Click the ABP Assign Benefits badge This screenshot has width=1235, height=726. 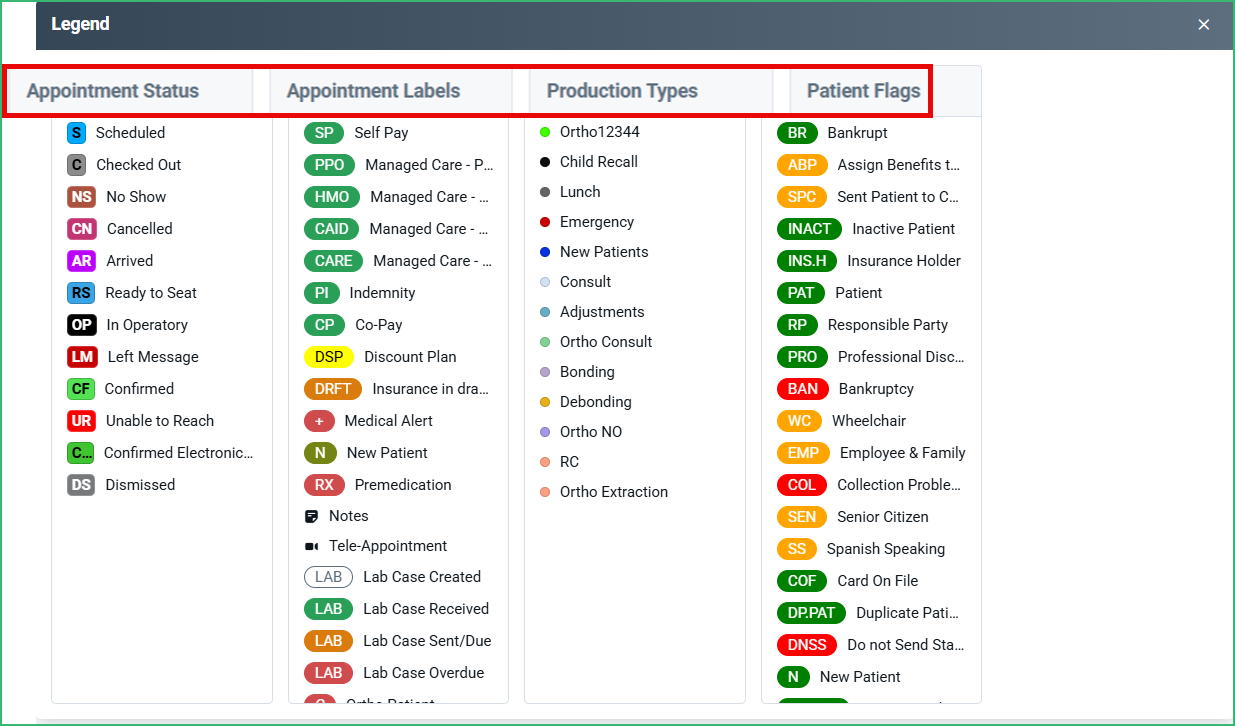point(802,165)
